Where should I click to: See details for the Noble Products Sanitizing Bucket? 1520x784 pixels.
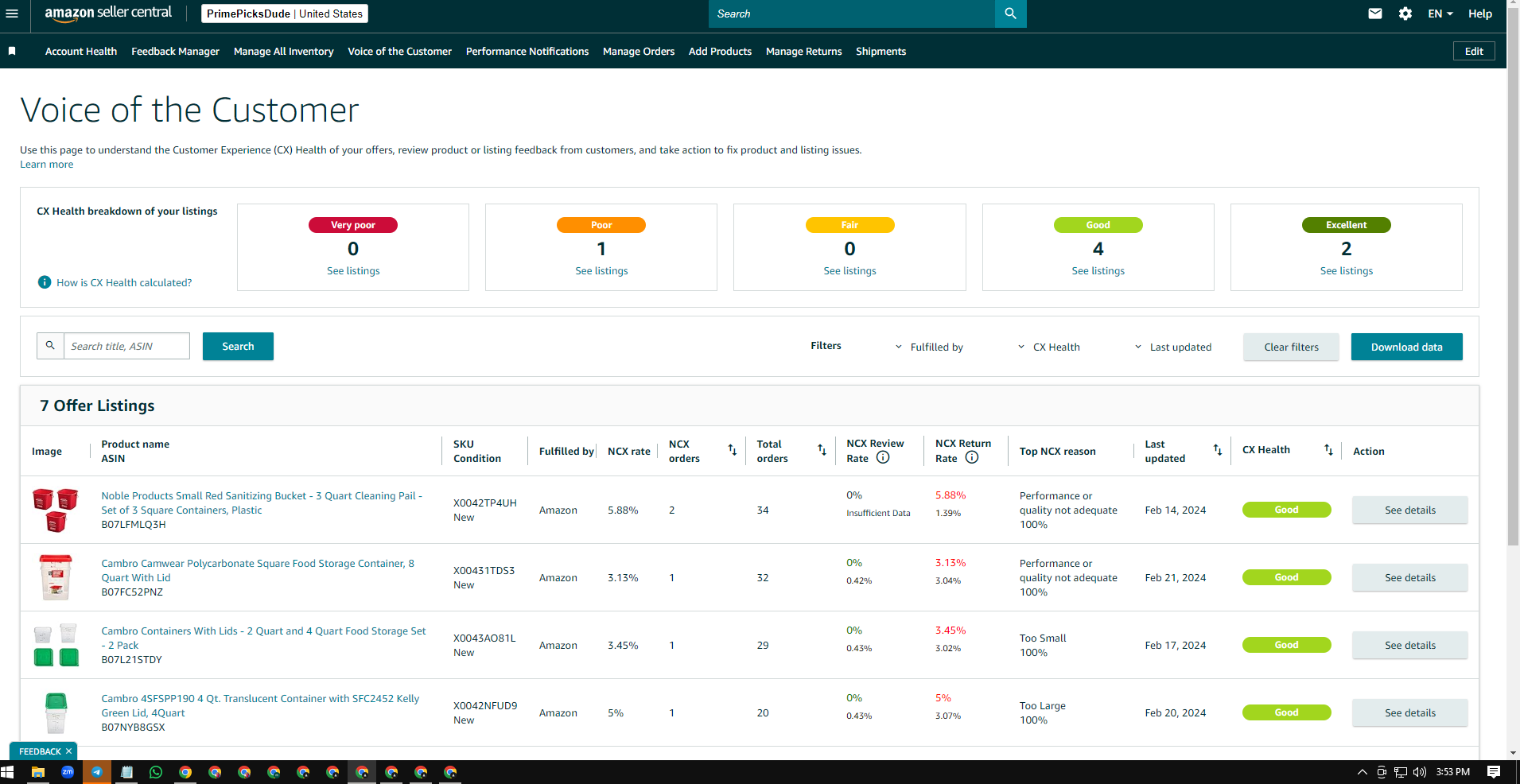pyautogui.click(x=1409, y=510)
